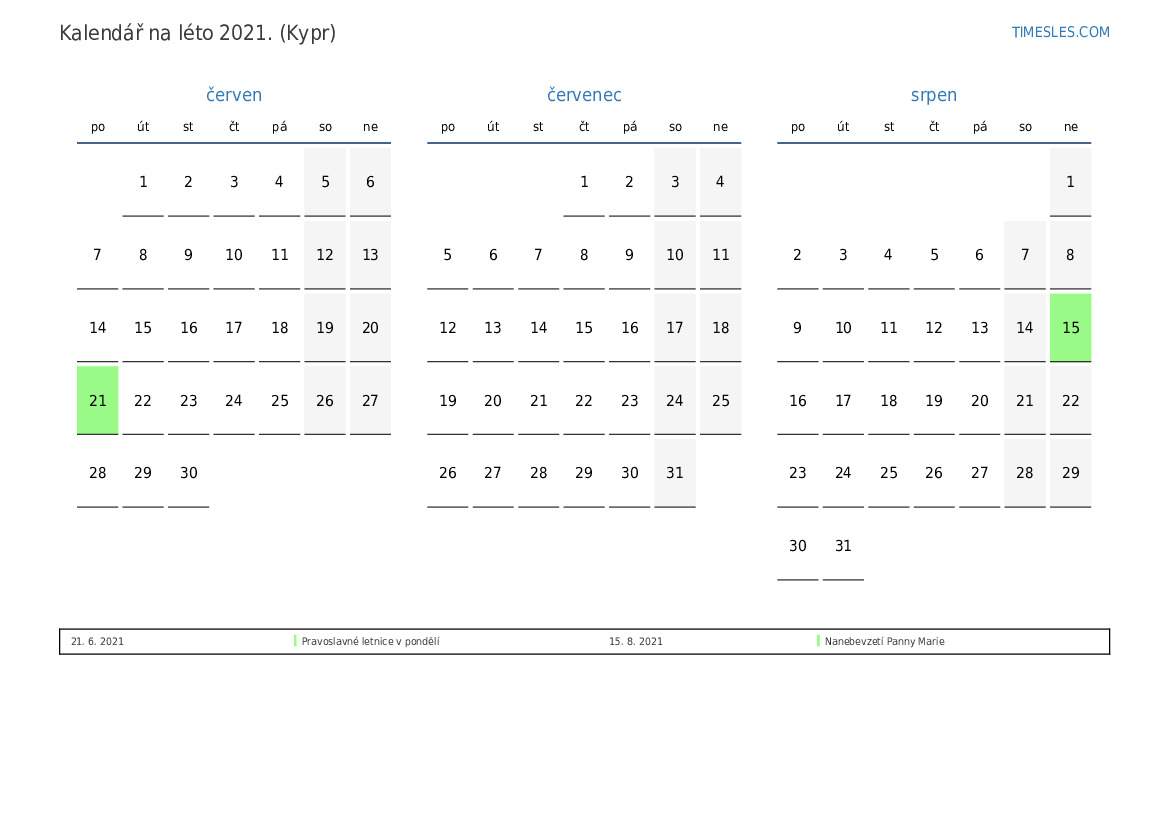
Task: Open the TIMESLES.COM link
Action: [x=1060, y=32]
